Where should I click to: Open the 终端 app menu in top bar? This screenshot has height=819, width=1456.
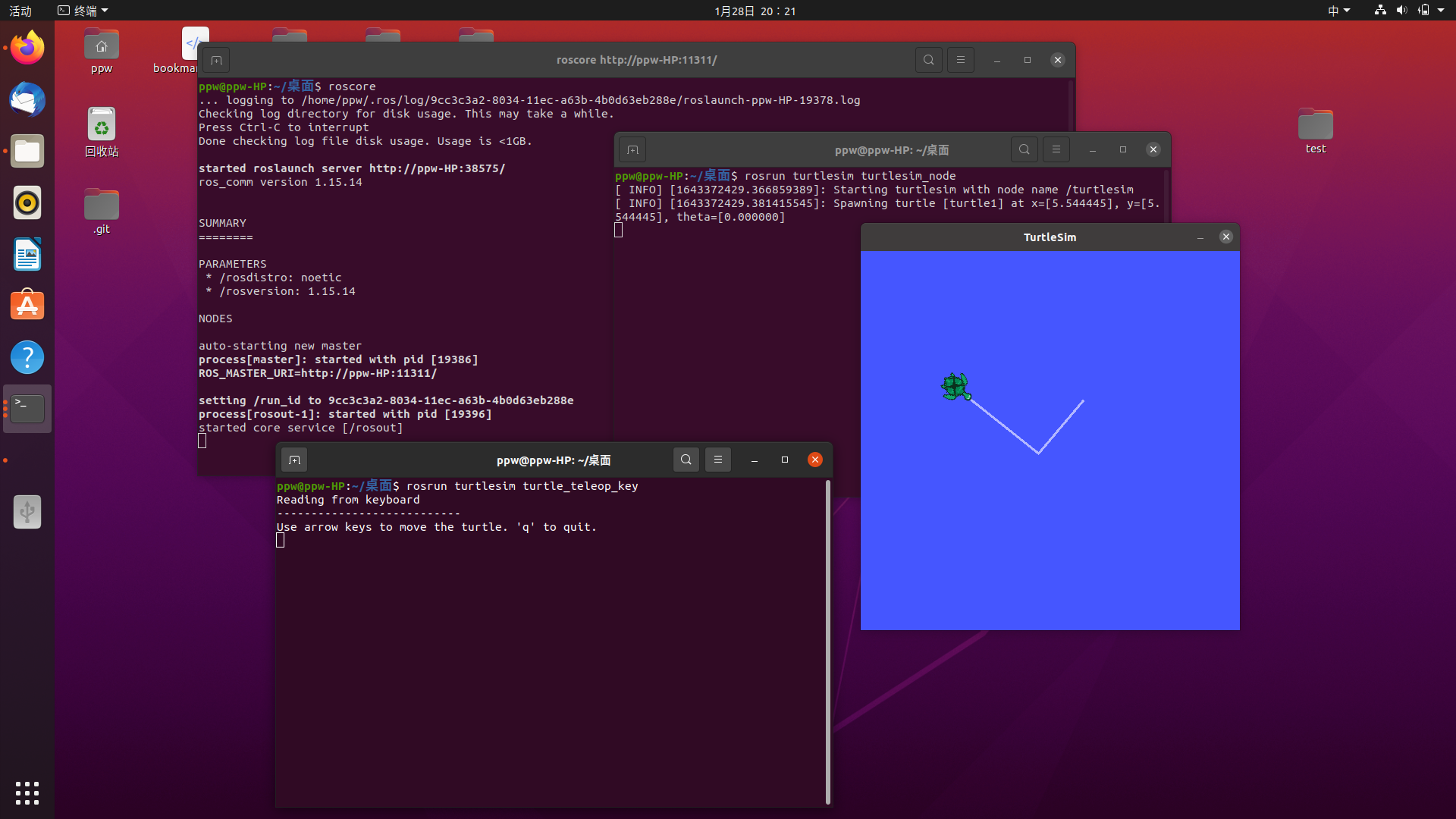coord(83,11)
